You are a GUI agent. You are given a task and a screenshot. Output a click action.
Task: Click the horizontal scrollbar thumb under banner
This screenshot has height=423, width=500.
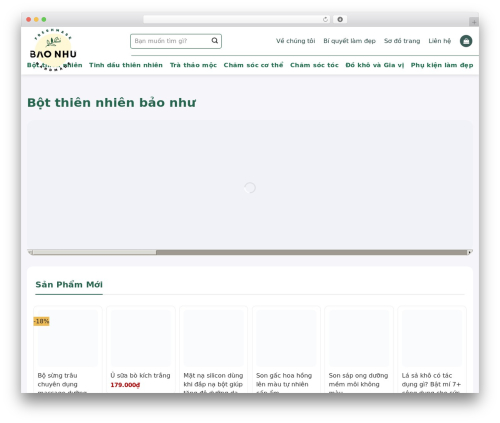94,252
